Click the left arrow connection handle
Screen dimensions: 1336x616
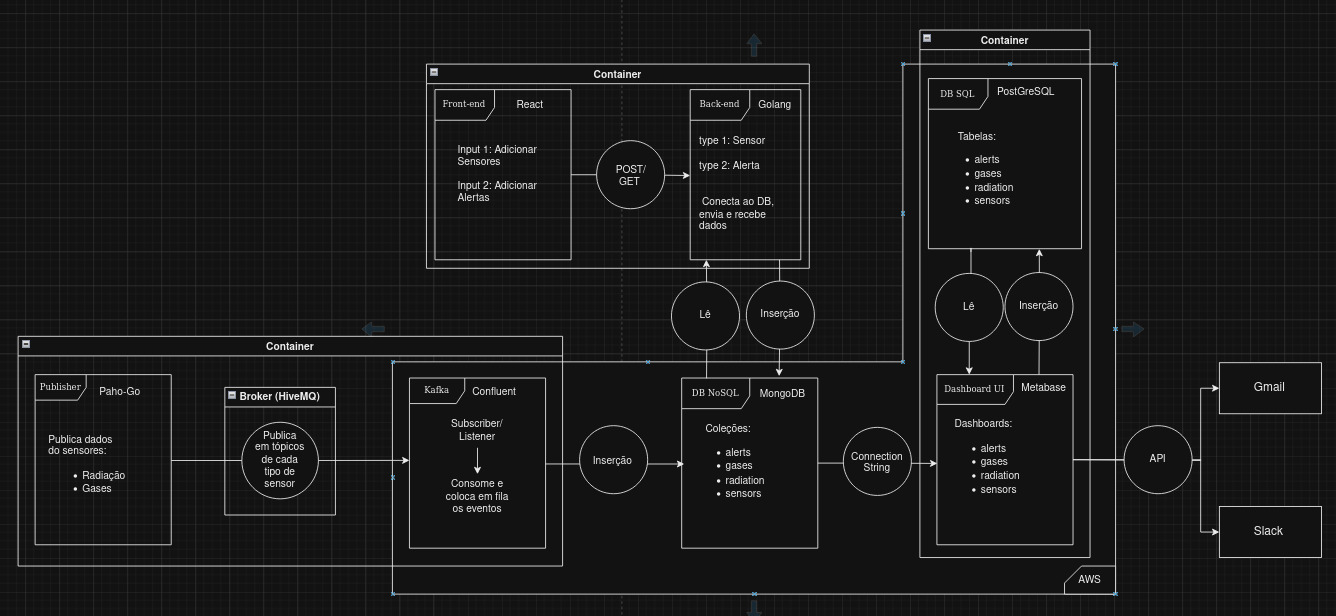coord(373,328)
